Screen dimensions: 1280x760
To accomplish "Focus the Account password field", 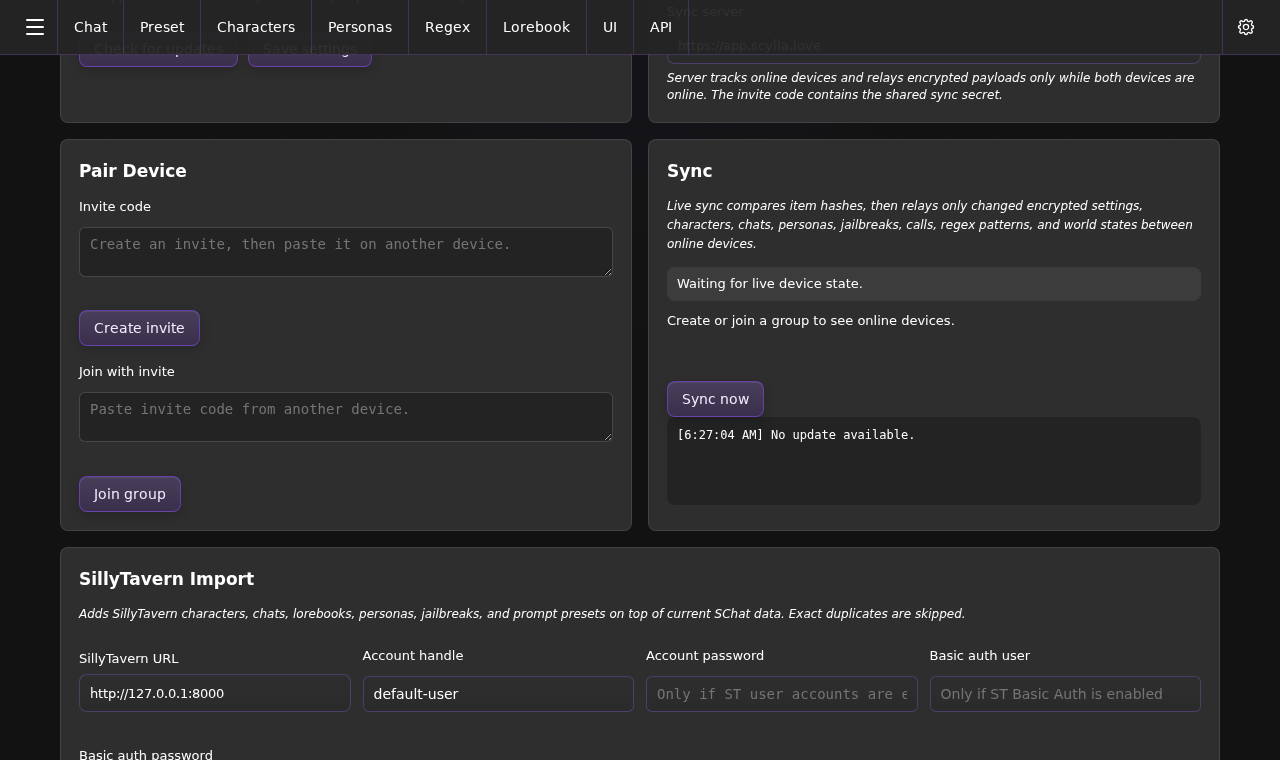I will [x=782, y=694].
